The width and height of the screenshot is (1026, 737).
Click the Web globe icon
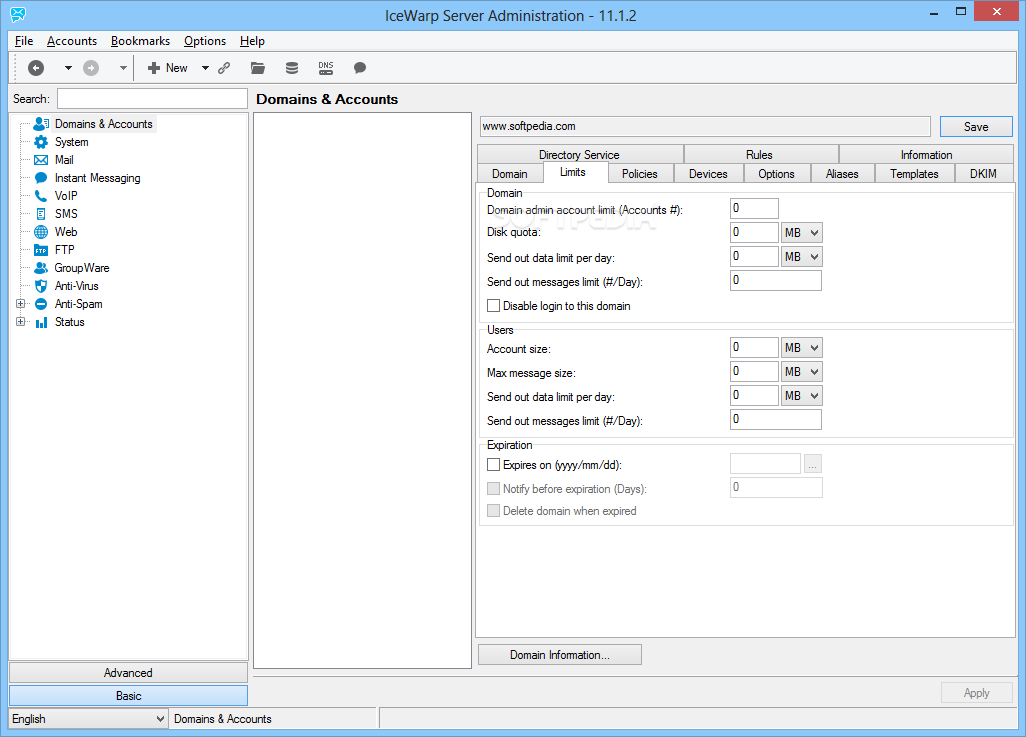pos(41,232)
